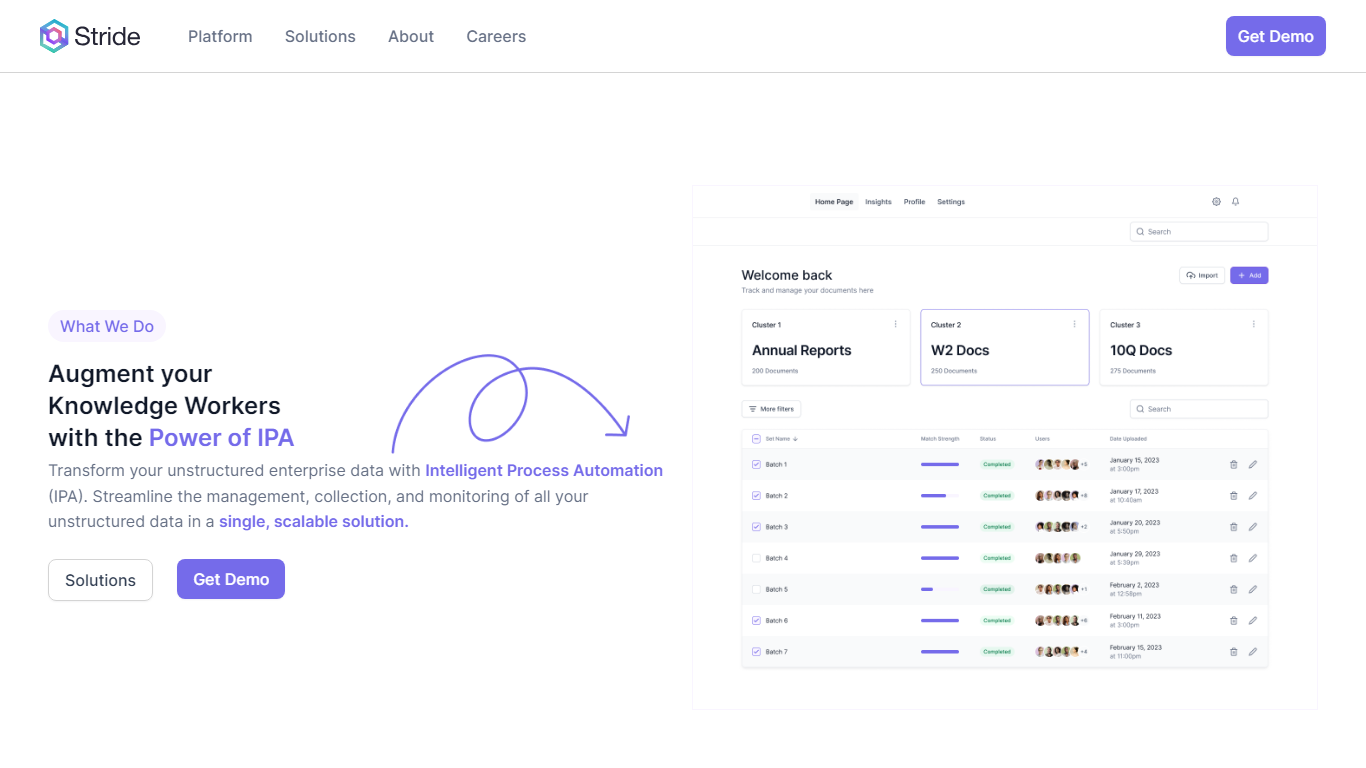Screen dimensions: 1366x768
Task: Click the Solutions button below the headline
Action: [100, 580]
